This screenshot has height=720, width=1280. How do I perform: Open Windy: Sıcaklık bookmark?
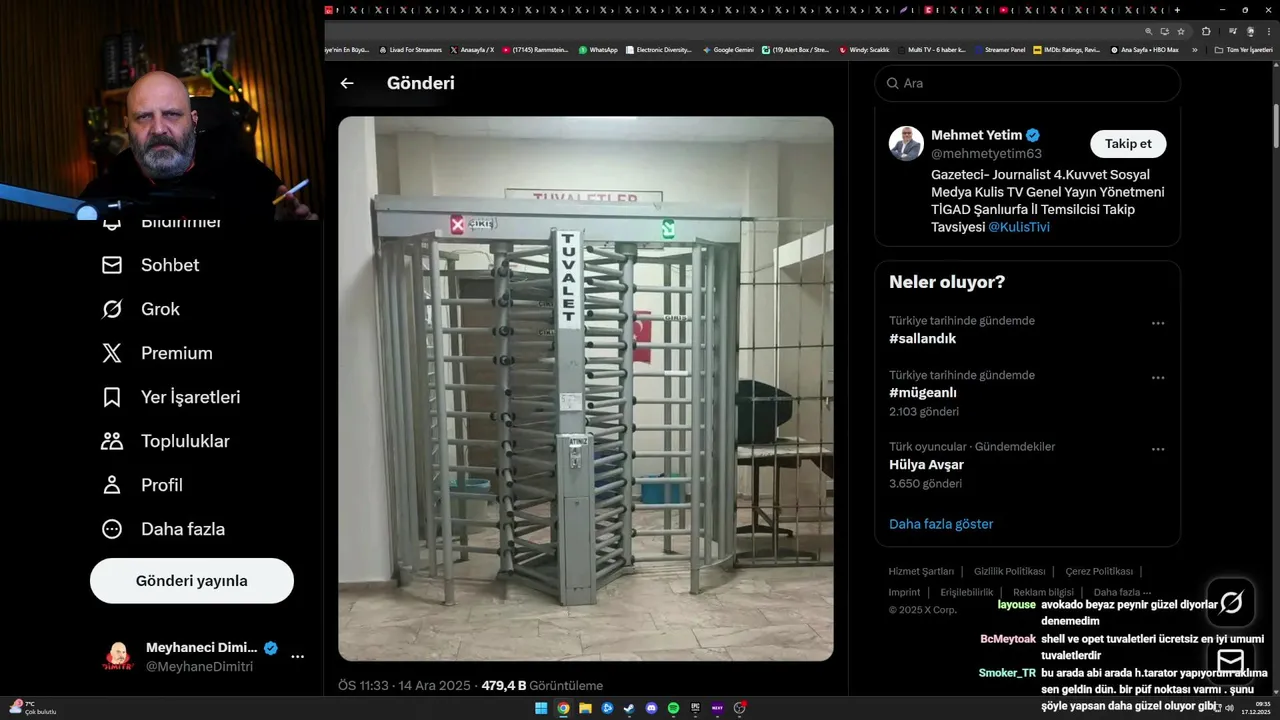[864, 50]
